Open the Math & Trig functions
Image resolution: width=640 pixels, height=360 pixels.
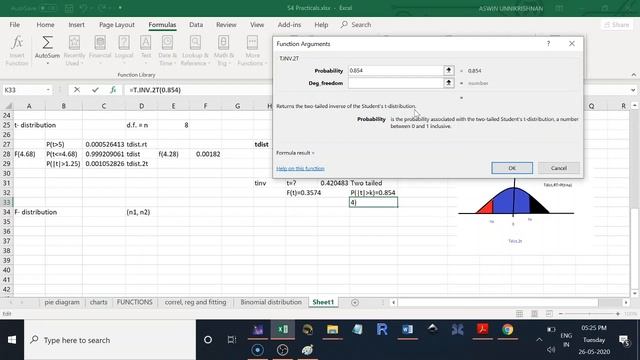point(223,51)
